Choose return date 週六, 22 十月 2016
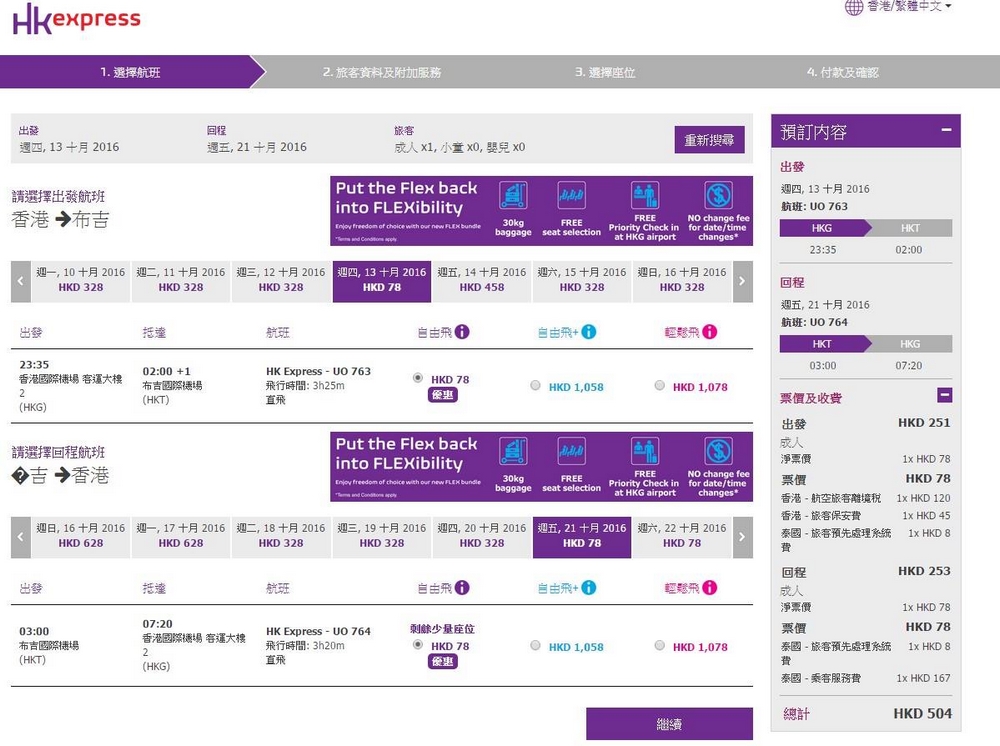 click(682, 537)
